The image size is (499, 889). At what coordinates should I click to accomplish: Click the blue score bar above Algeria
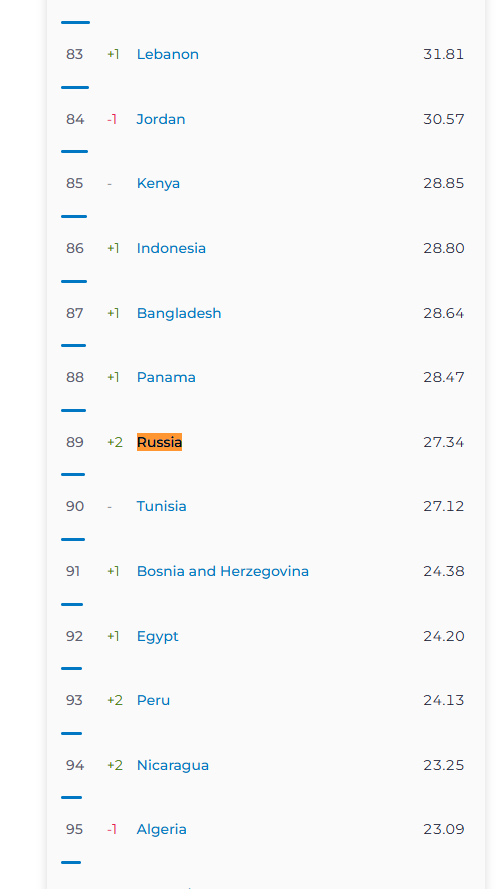71,798
